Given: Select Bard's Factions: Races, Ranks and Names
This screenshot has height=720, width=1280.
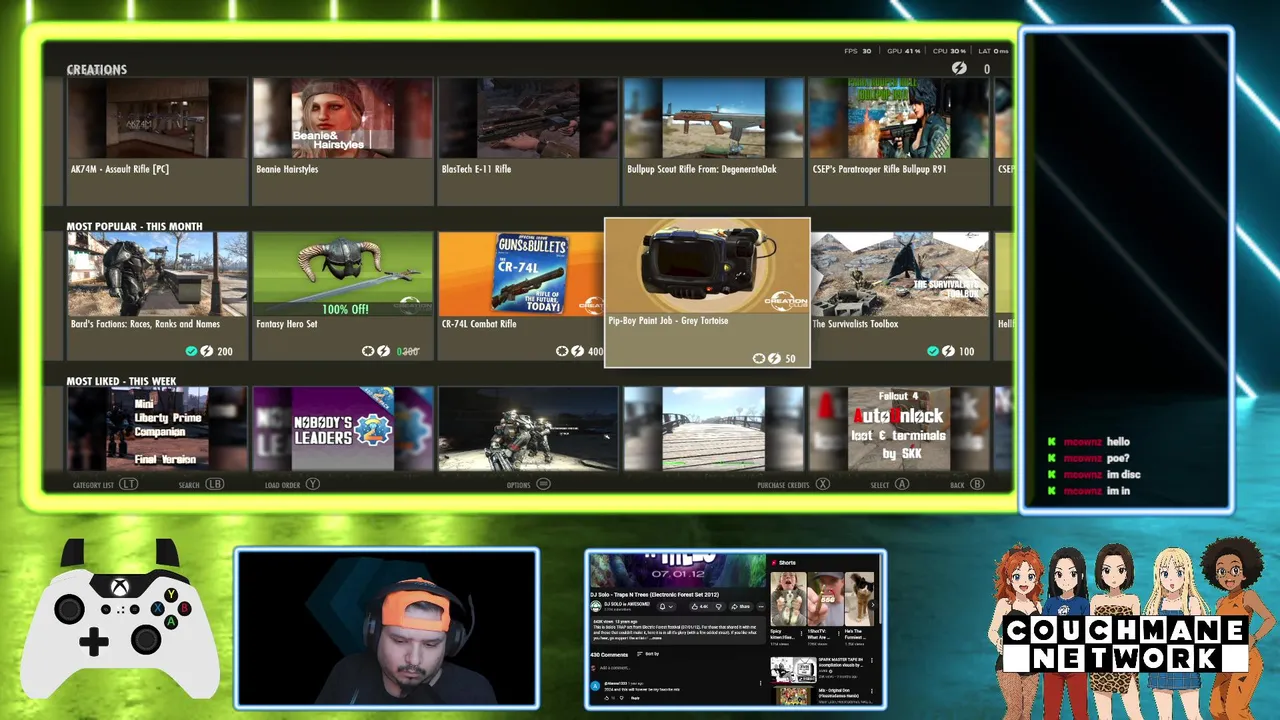Looking at the screenshot, I should pyautogui.click(x=157, y=296).
